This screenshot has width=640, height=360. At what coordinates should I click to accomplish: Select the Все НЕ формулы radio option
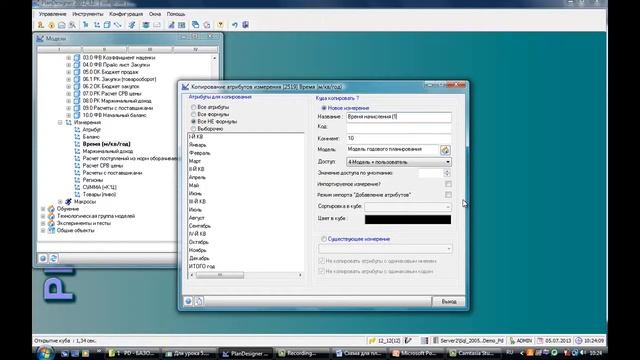193,122
